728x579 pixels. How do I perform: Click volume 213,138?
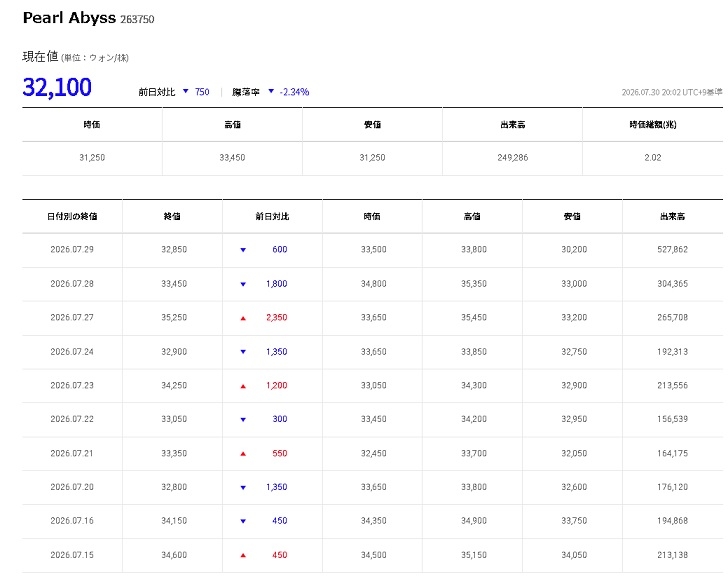(672, 555)
